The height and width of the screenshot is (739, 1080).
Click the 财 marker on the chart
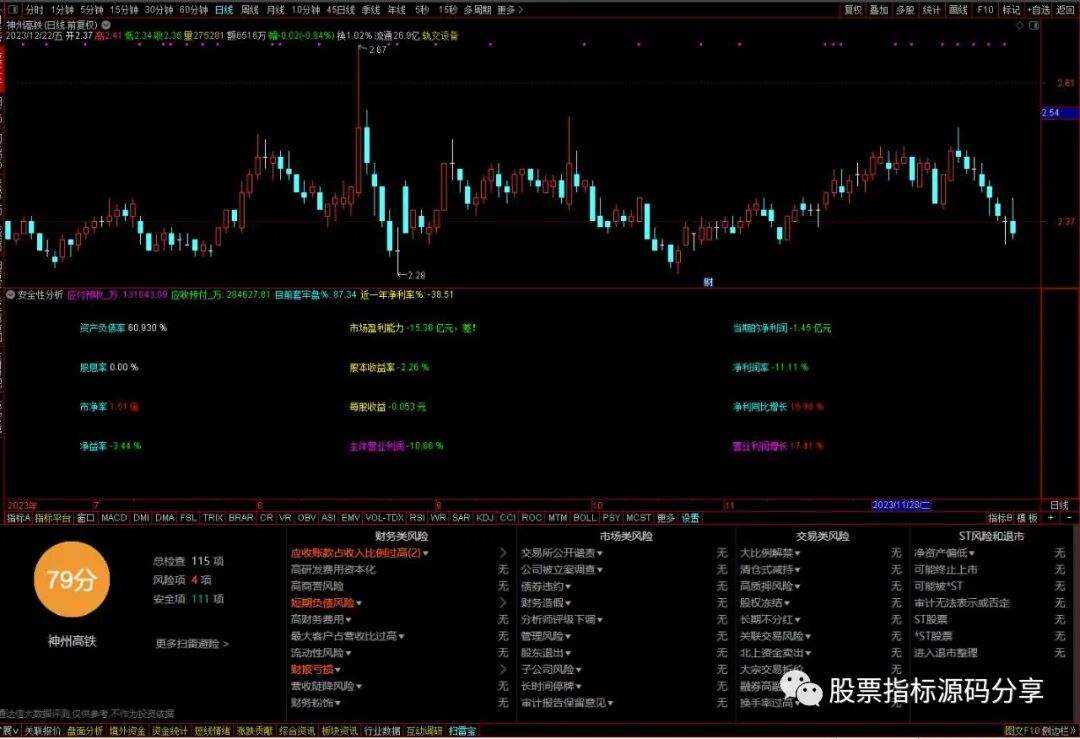708,282
